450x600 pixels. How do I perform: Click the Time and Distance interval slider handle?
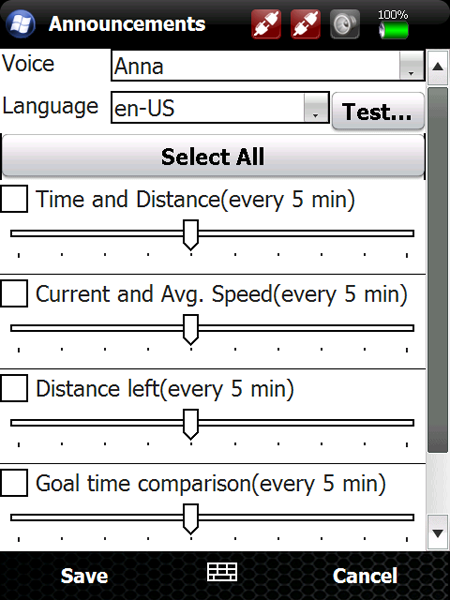(x=191, y=235)
